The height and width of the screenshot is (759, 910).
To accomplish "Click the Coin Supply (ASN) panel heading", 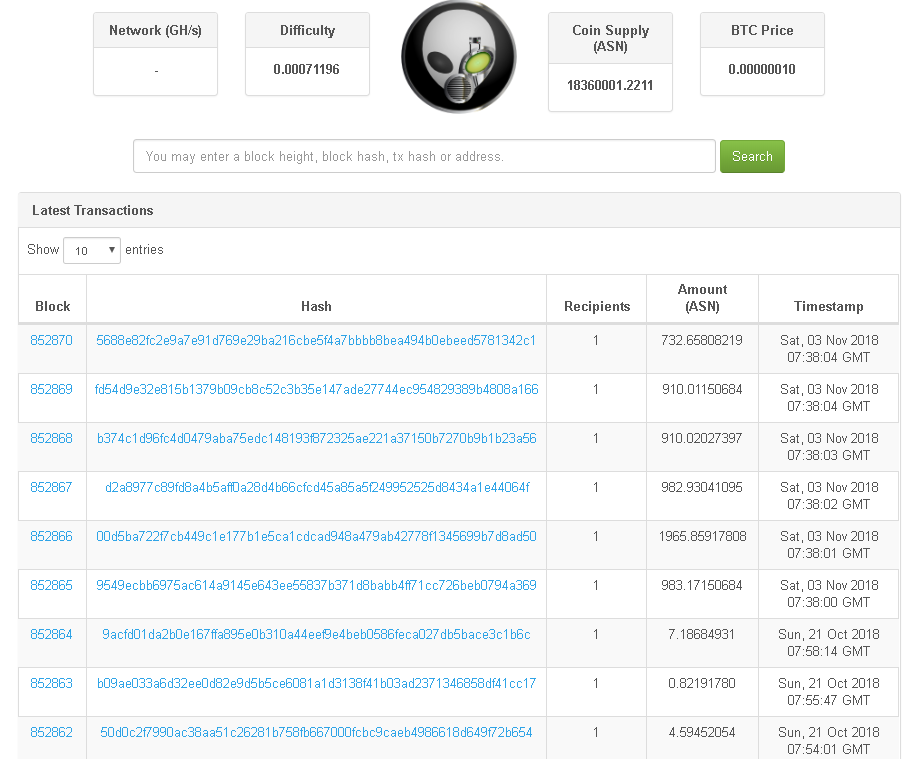I will tap(611, 38).
